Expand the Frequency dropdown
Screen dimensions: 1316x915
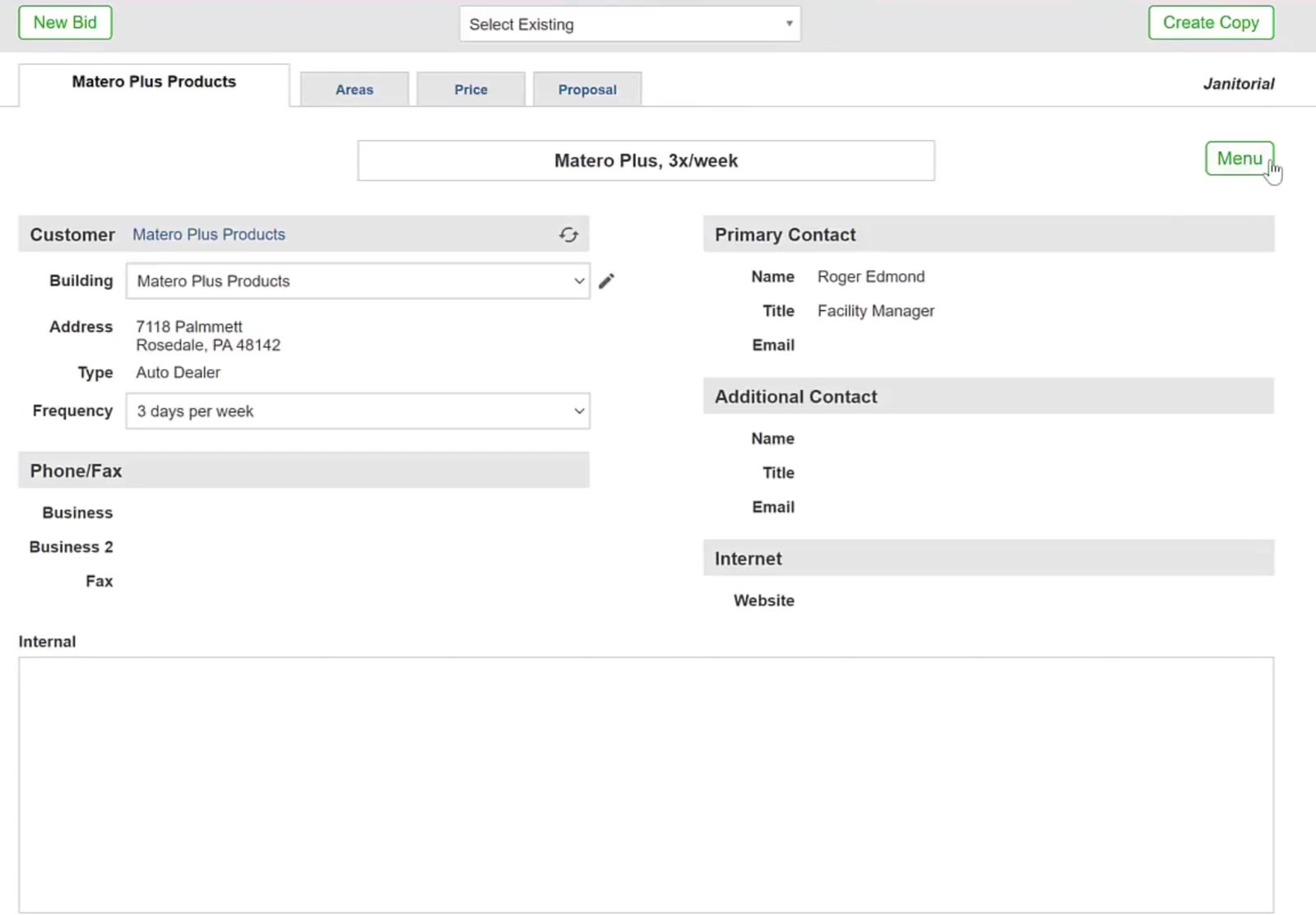pyautogui.click(x=358, y=411)
